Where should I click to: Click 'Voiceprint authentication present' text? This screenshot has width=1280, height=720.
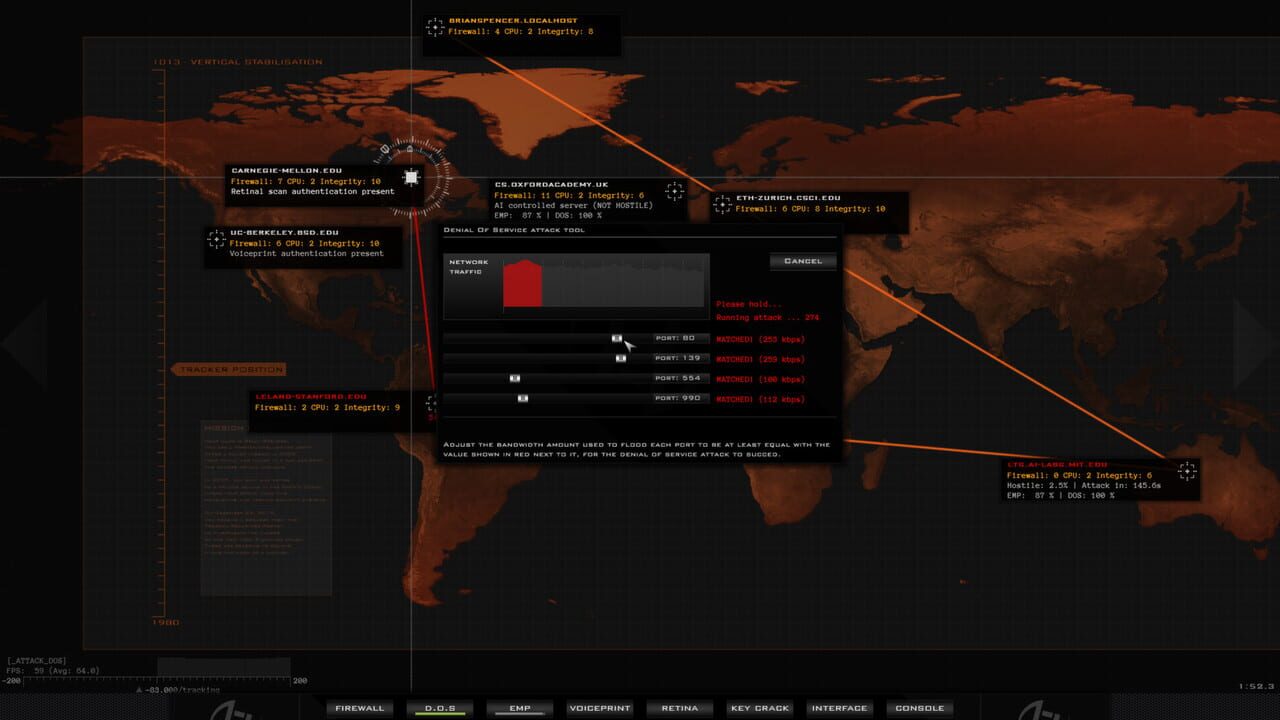click(307, 253)
